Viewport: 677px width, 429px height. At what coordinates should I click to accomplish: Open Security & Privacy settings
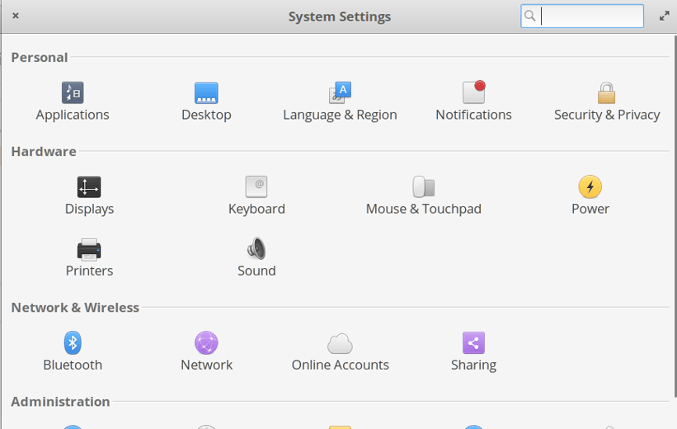(606, 94)
